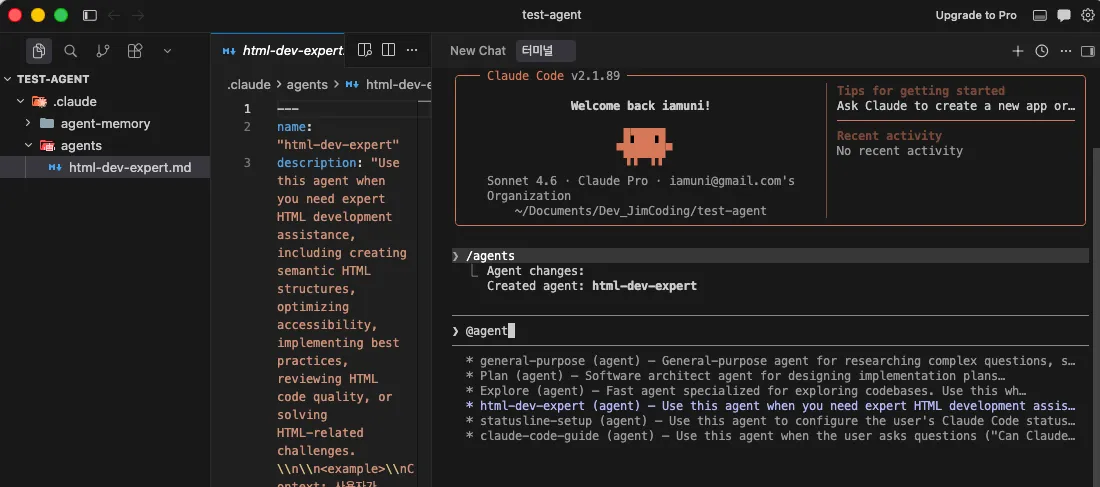Open the Search icon in sidebar

tap(71, 50)
